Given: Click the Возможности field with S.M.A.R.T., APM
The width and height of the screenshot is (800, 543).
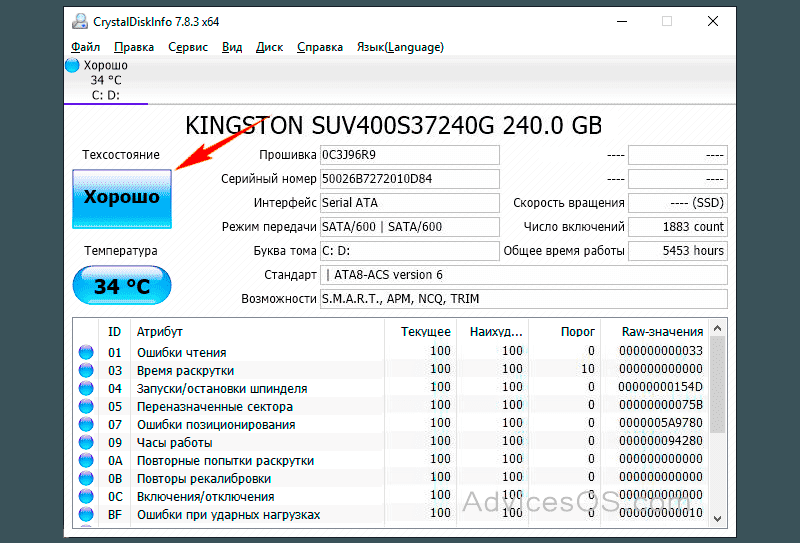Looking at the screenshot, I should (524, 299).
